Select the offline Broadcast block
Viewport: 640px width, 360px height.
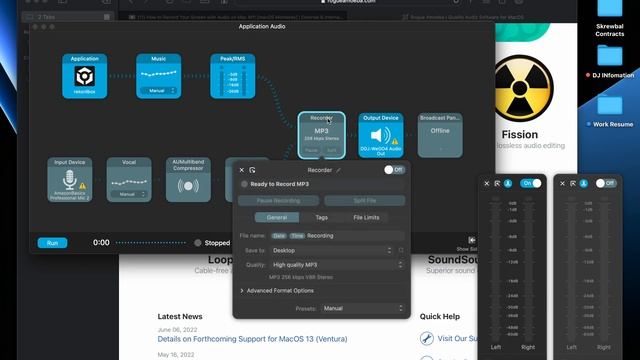(x=440, y=135)
